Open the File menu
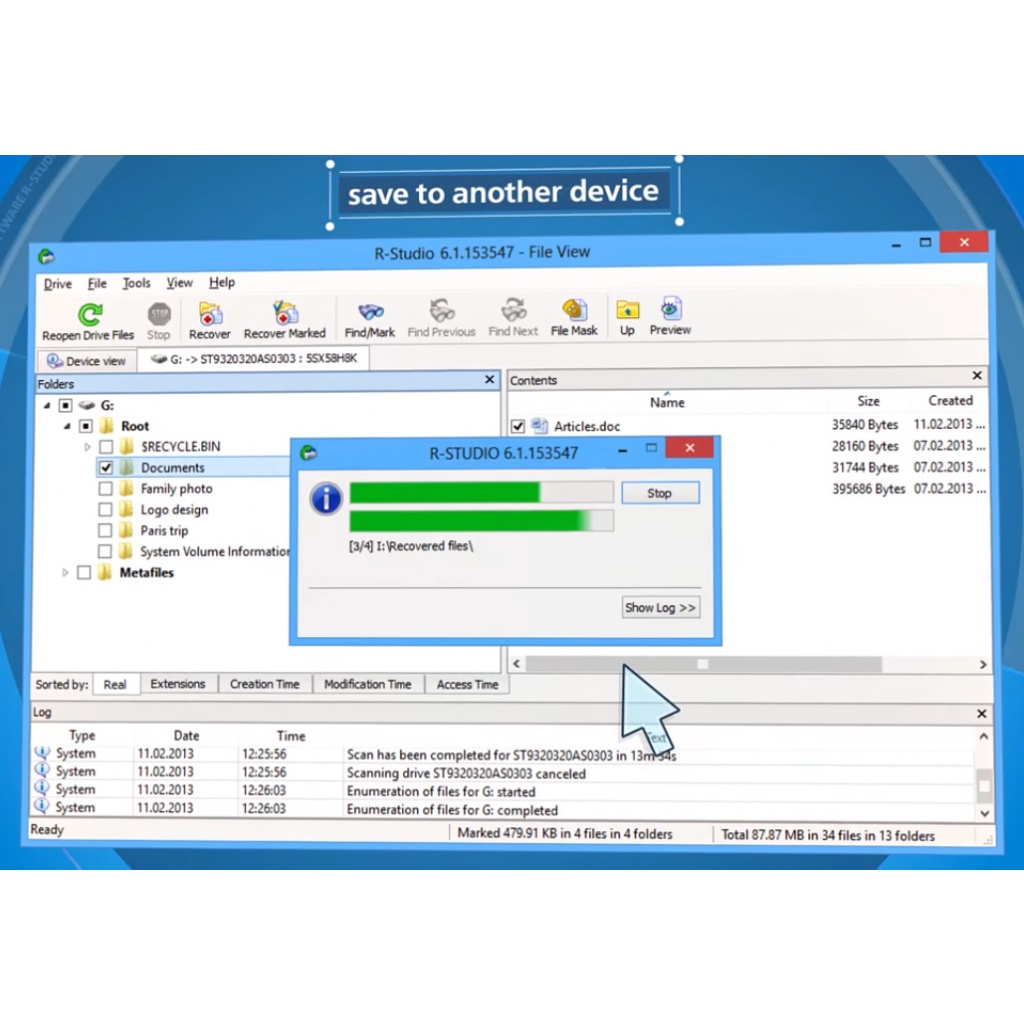Viewport: 1024px width, 1024px height. pyautogui.click(x=97, y=283)
